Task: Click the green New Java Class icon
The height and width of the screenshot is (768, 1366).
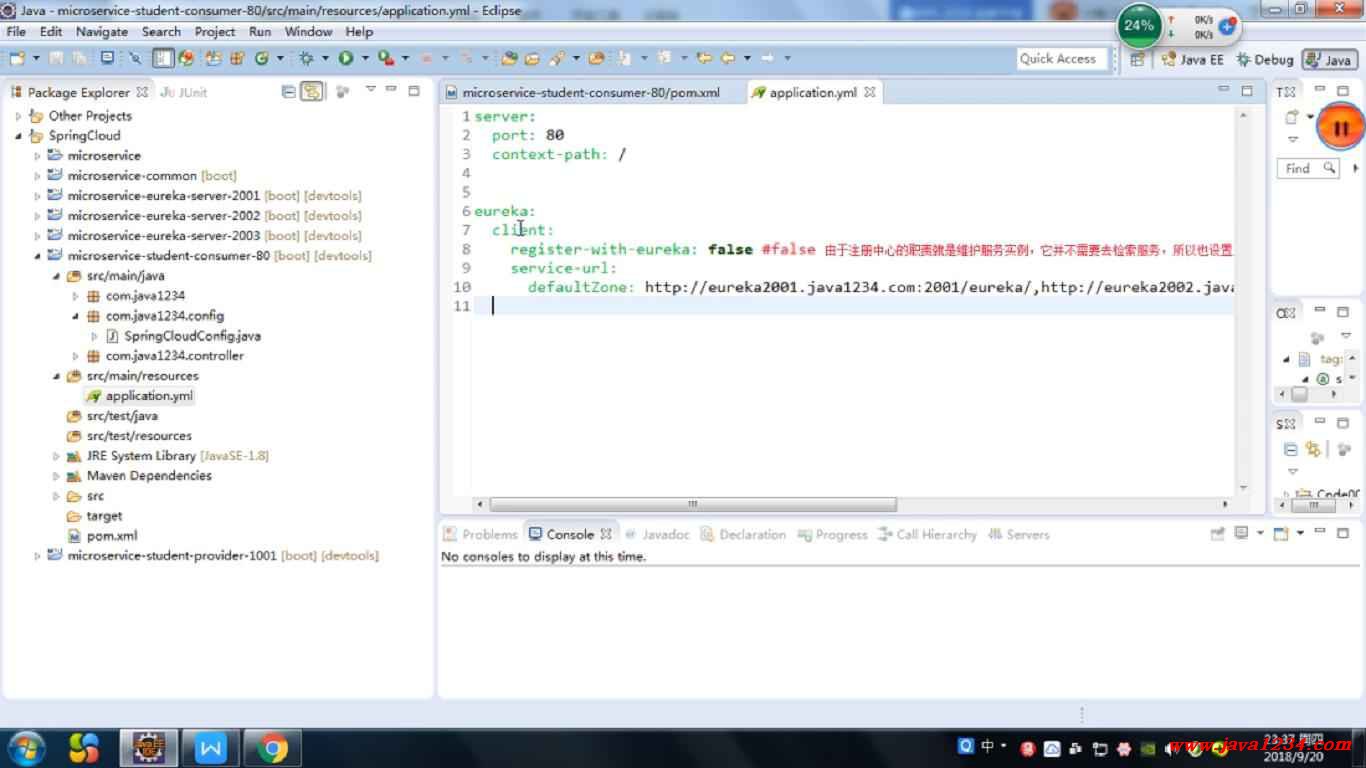Action: (262, 58)
